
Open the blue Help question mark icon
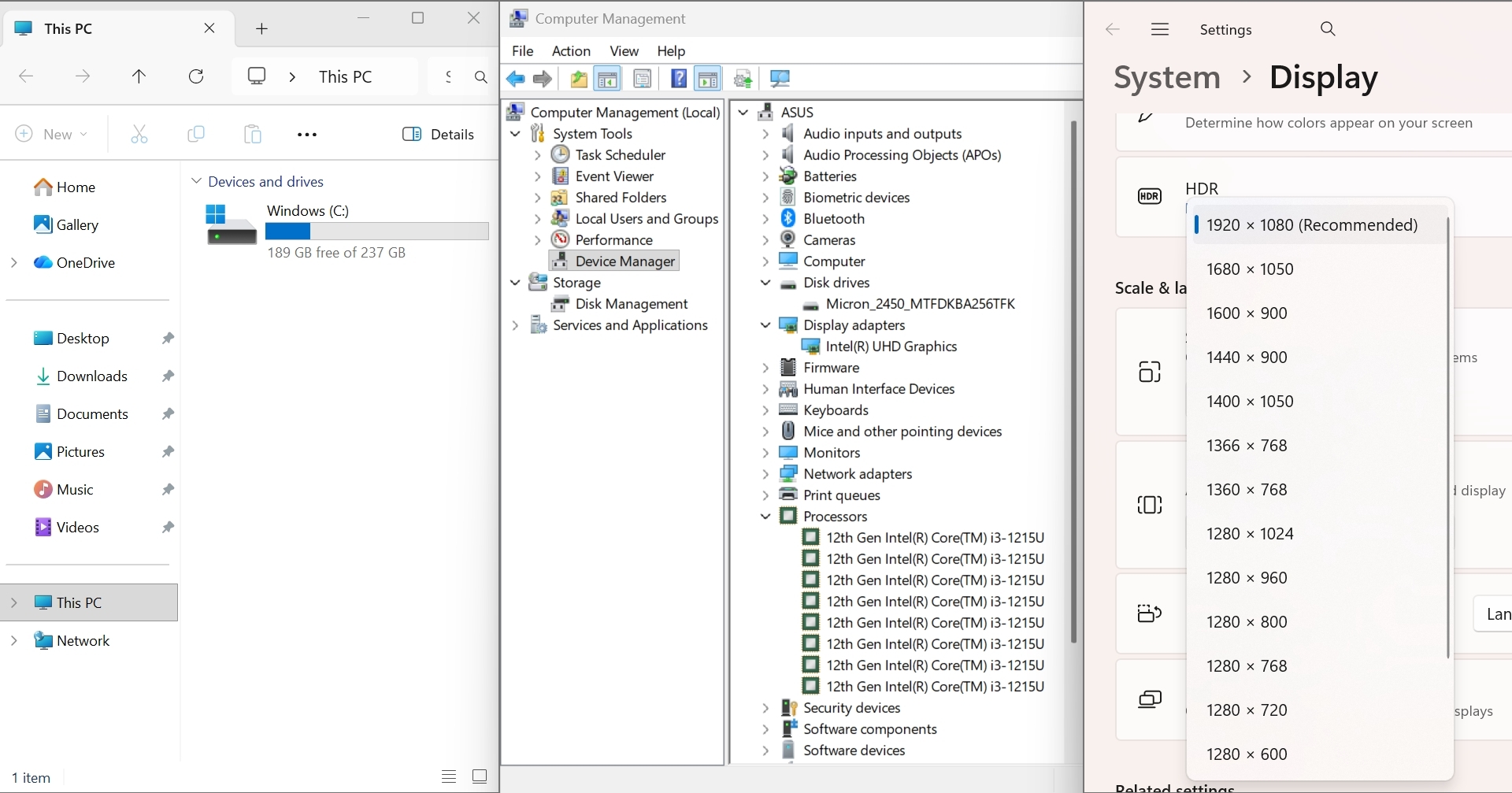(678, 79)
